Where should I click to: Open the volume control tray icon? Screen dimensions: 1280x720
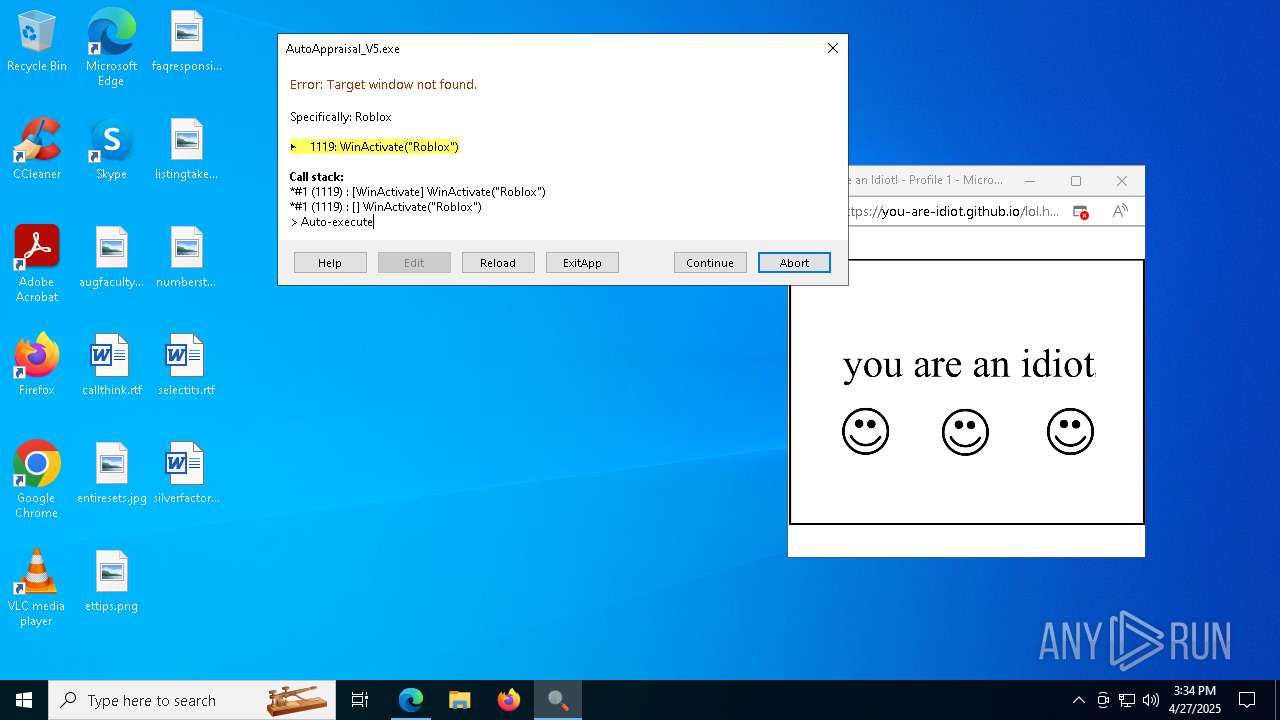(x=1151, y=700)
